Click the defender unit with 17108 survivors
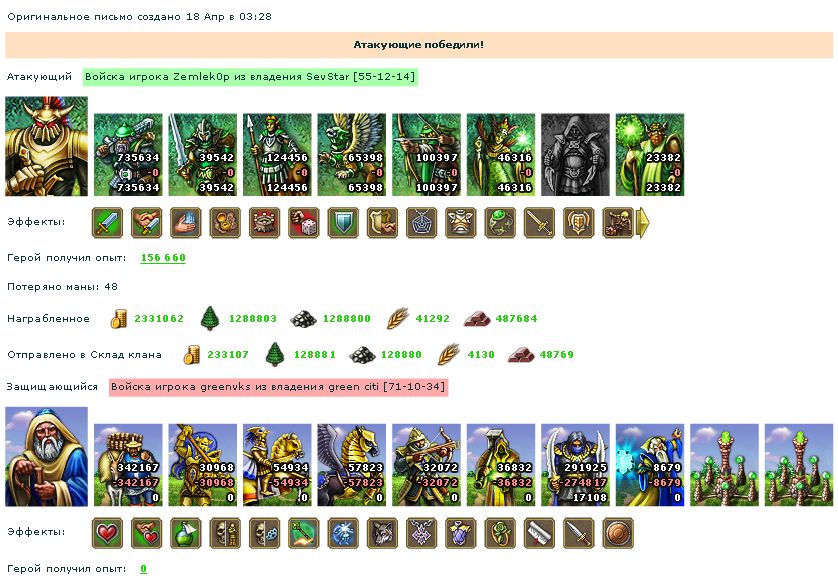The image size is (838, 582). pyautogui.click(x=575, y=465)
